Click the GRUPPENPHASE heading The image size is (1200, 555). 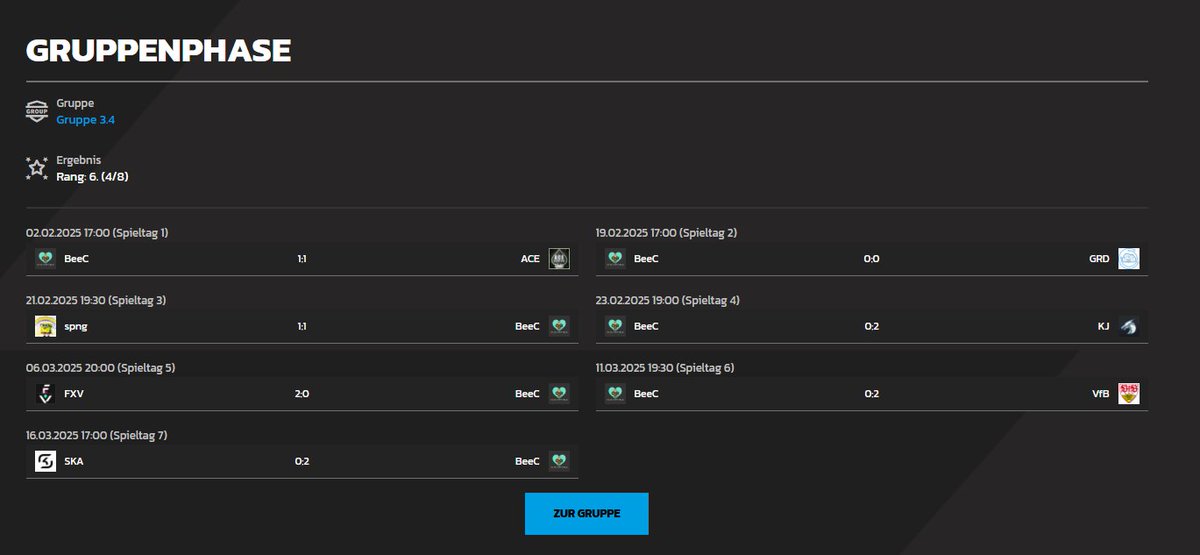pos(158,51)
